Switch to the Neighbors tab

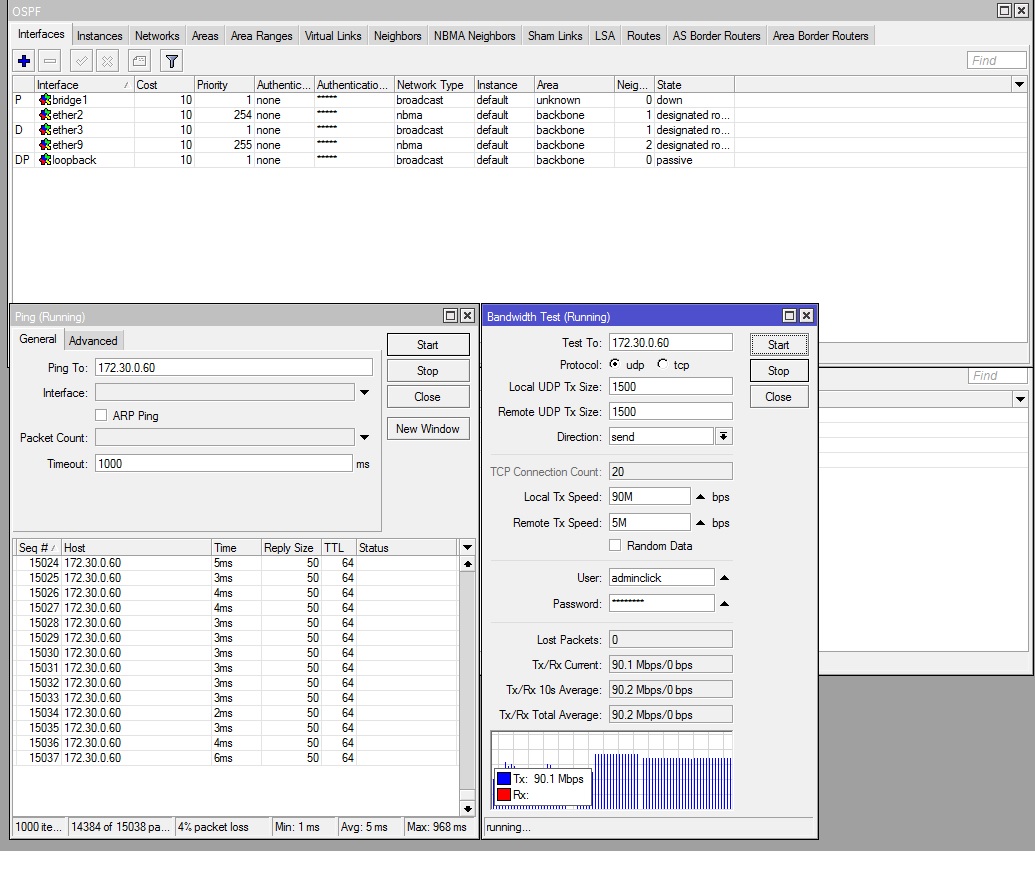(397, 36)
